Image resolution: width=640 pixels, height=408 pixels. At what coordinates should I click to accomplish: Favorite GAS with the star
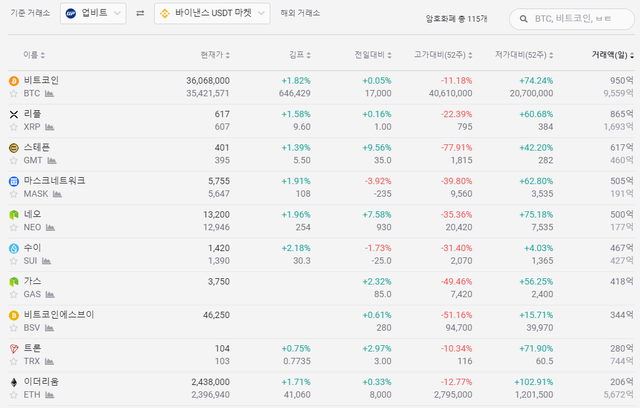[14, 295]
